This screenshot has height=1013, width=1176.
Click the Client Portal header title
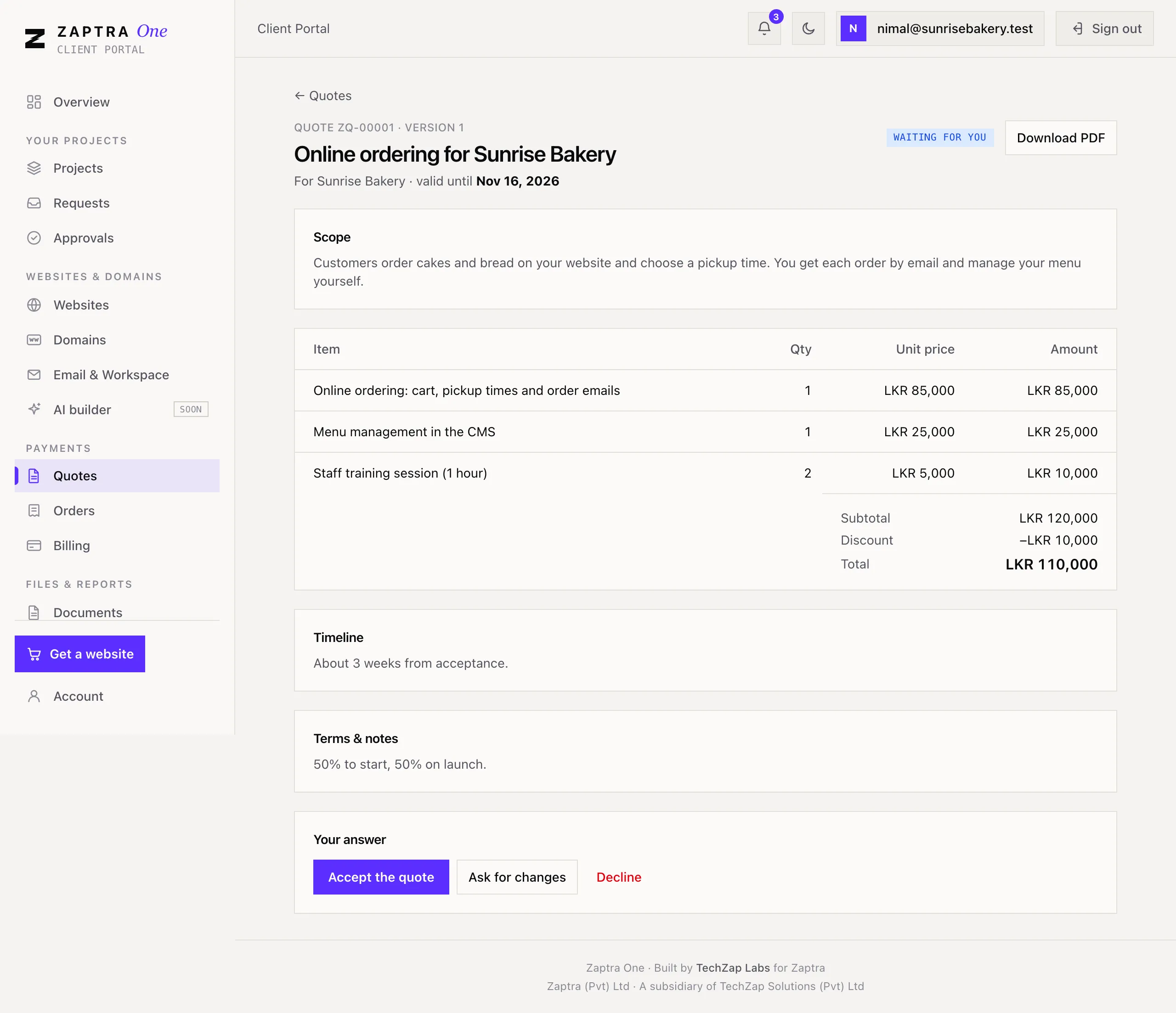(x=294, y=28)
